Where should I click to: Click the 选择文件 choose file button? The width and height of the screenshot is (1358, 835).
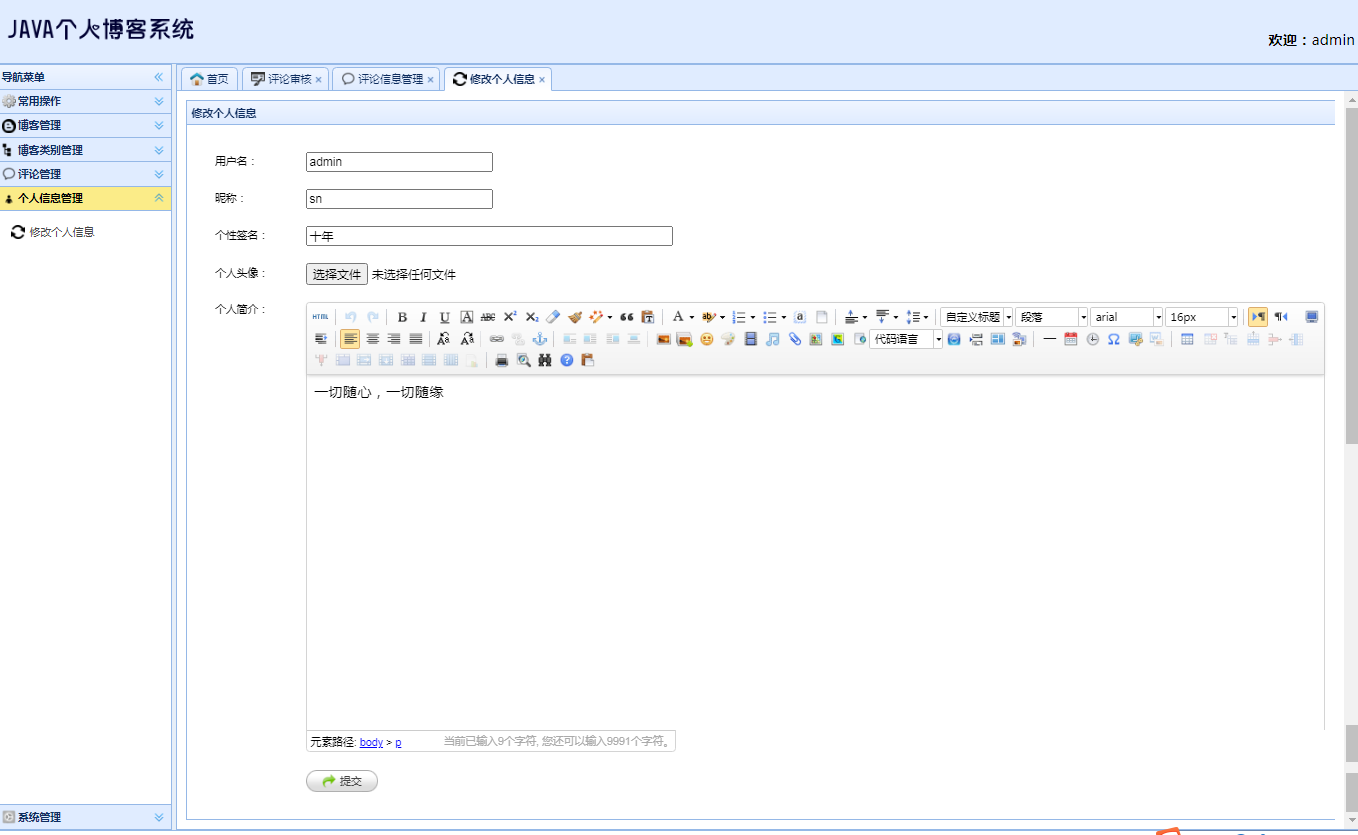(337, 274)
